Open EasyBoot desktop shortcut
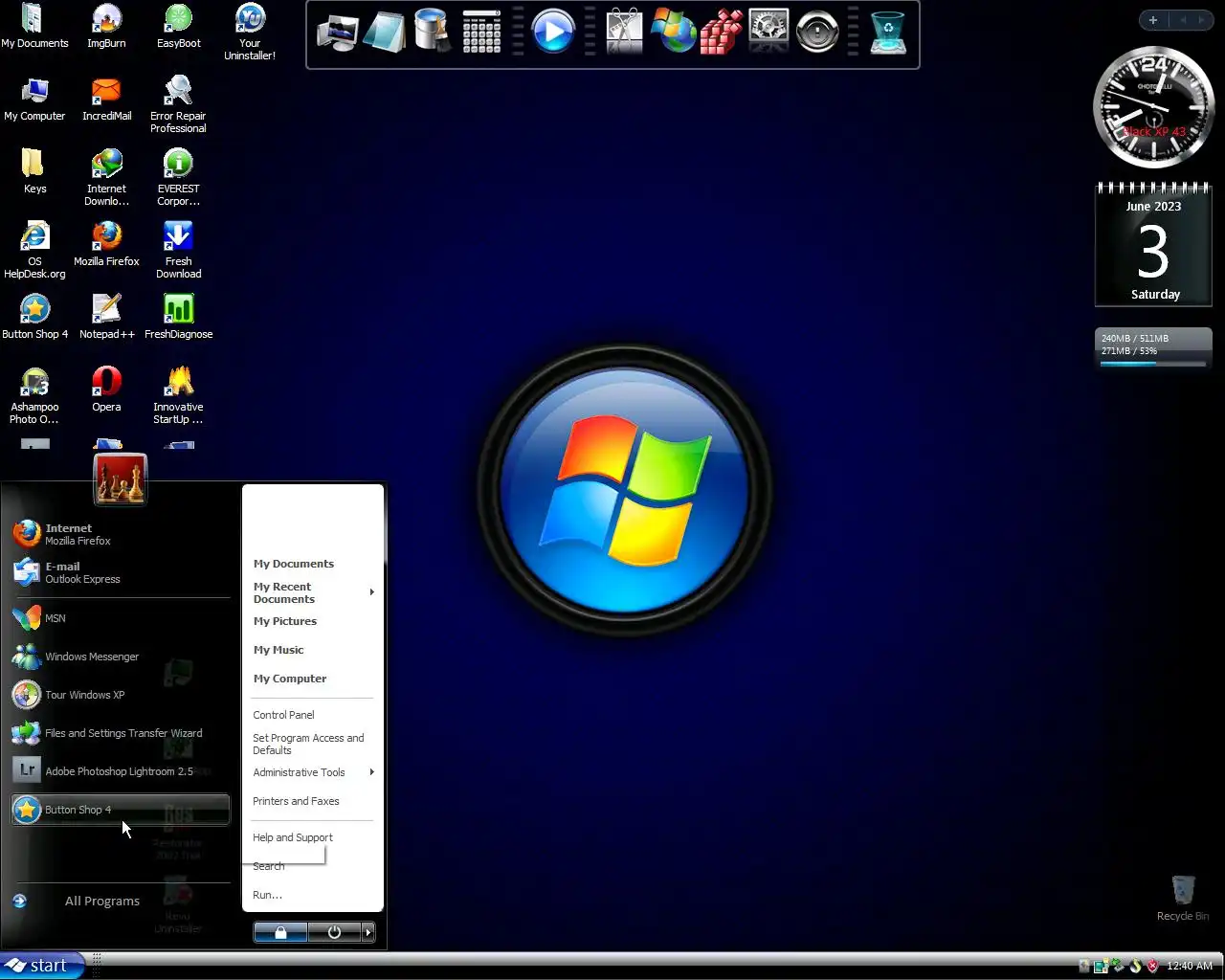 pyautogui.click(x=178, y=26)
